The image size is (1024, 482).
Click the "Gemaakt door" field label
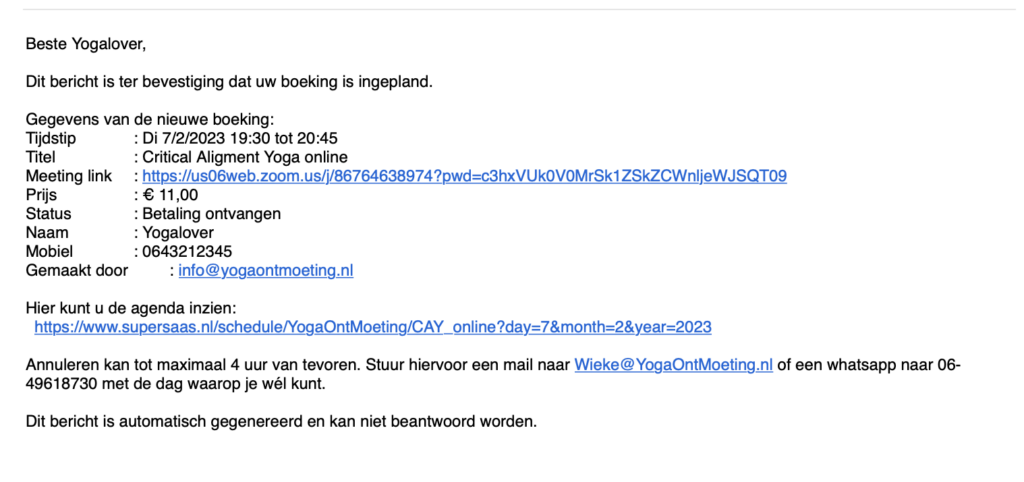77,270
